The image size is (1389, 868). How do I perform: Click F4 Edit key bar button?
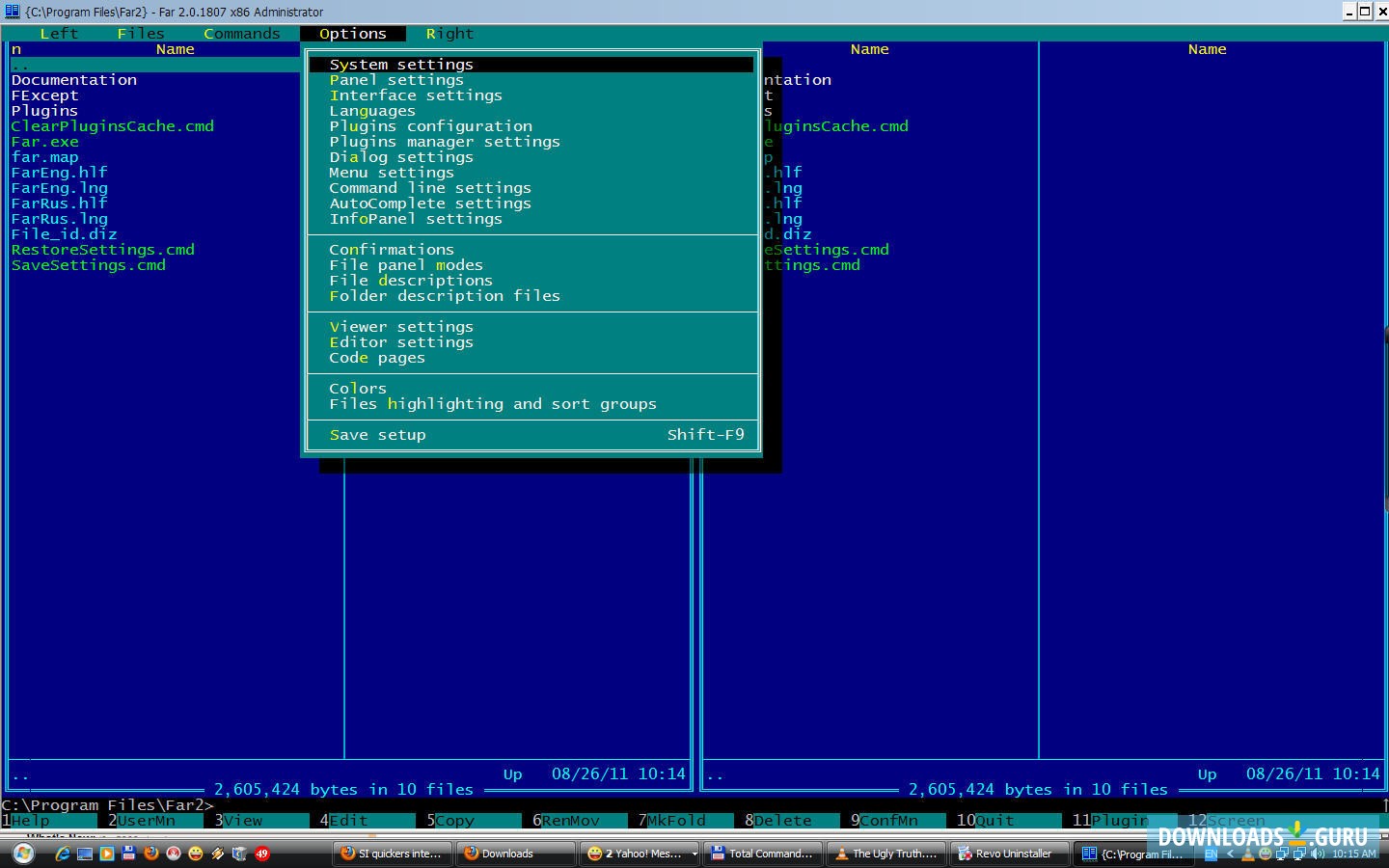coord(368,821)
